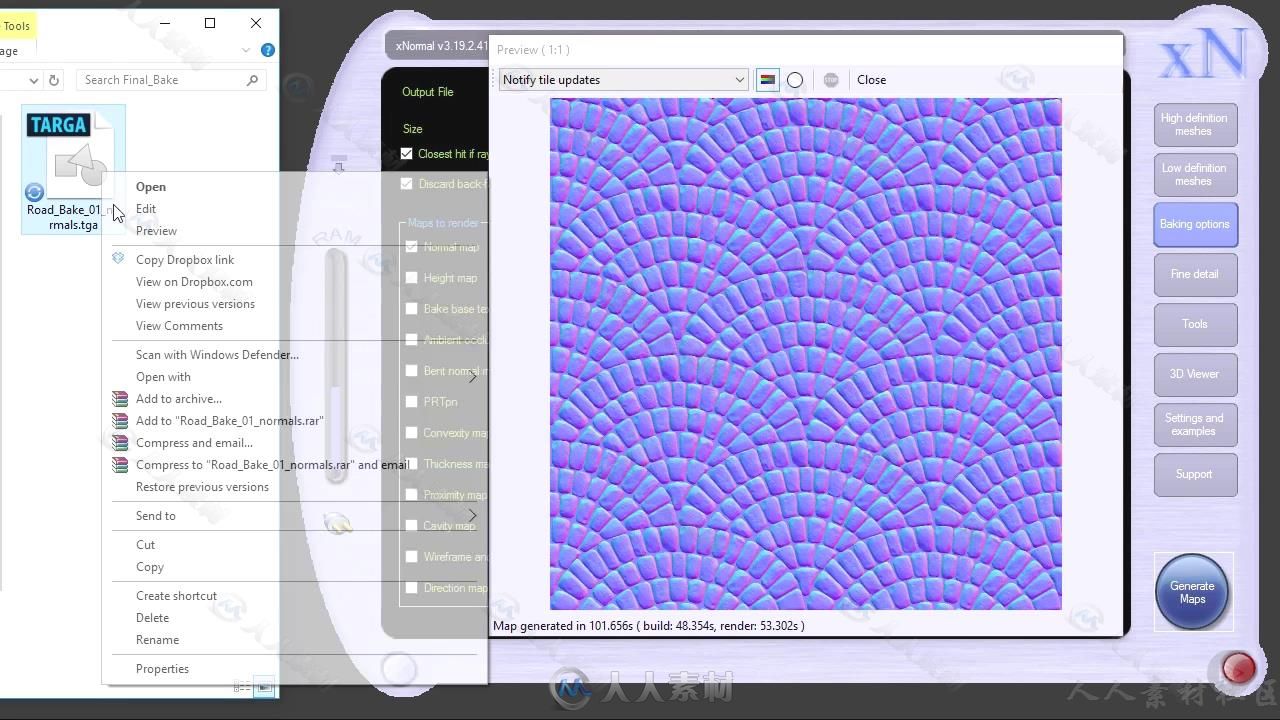This screenshot has height=720, width=1280.
Task: Enable the Proximity map checkbox
Action: coord(411,495)
